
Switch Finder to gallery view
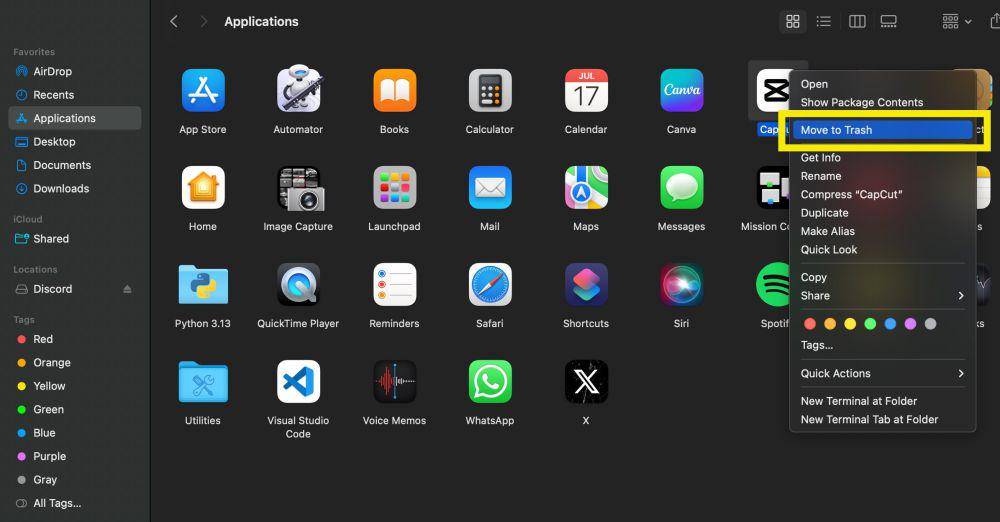pyautogui.click(x=888, y=22)
